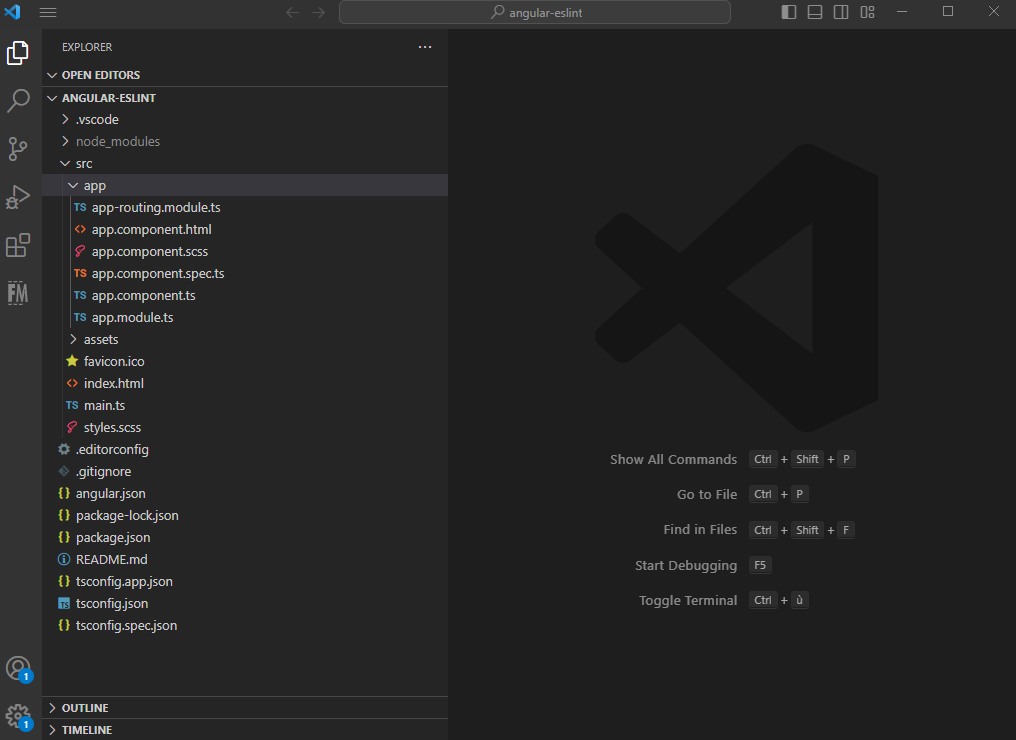
Task: Toggle the Primary Side Bar visibility
Action: pos(789,11)
